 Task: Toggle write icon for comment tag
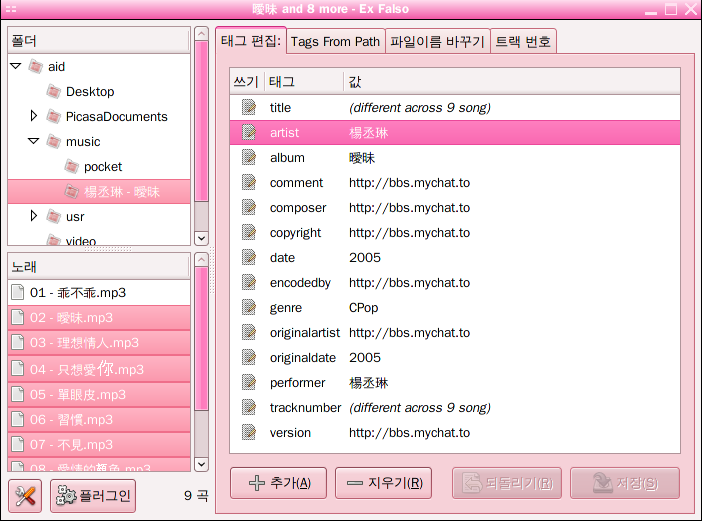coord(248,183)
